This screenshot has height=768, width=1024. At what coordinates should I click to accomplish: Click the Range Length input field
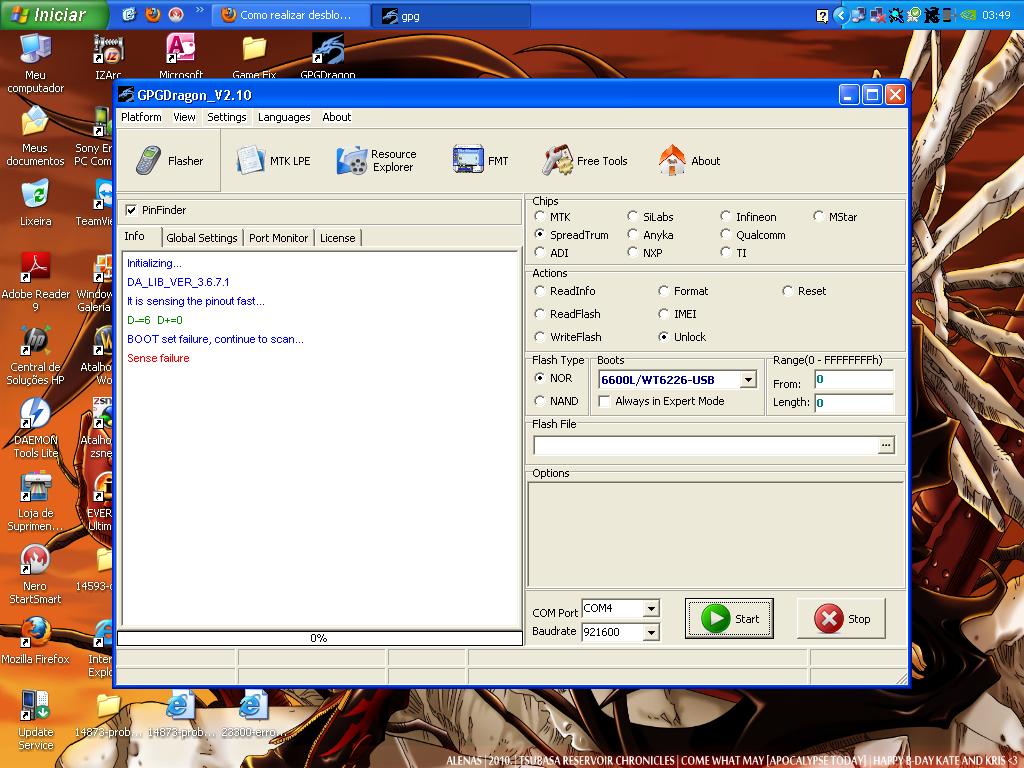(x=854, y=402)
